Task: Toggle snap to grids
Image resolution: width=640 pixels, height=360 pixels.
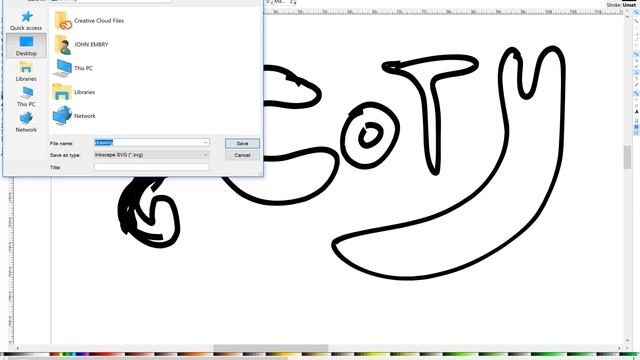Action: pyautogui.click(x=636, y=127)
